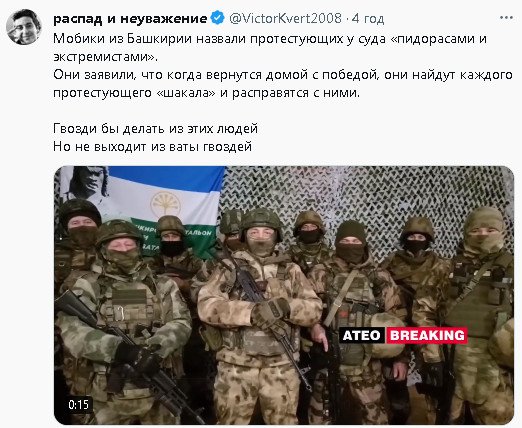The height and width of the screenshot is (428, 522).
Task: Select line starting Мобики из Башкирии
Action: pyautogui.click(x=270, y=39)
